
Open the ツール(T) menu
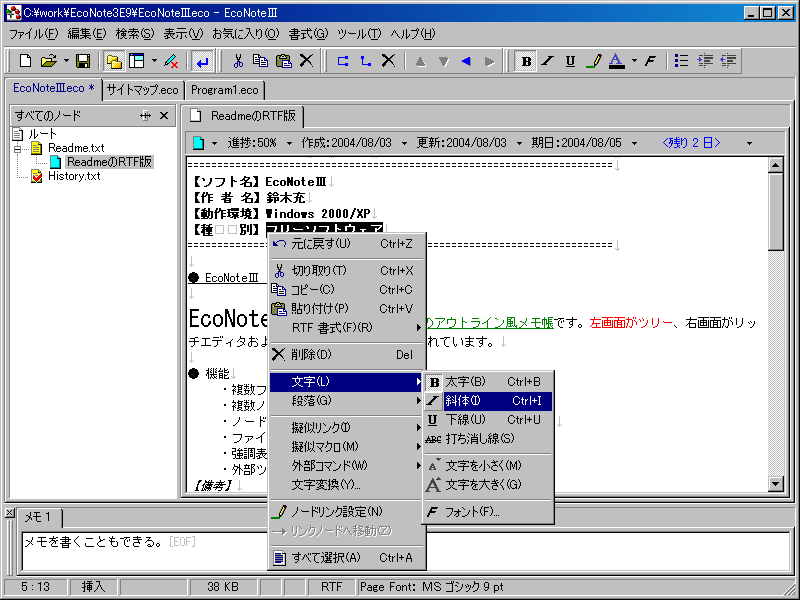pyautogui.click(x=359, y=34)
